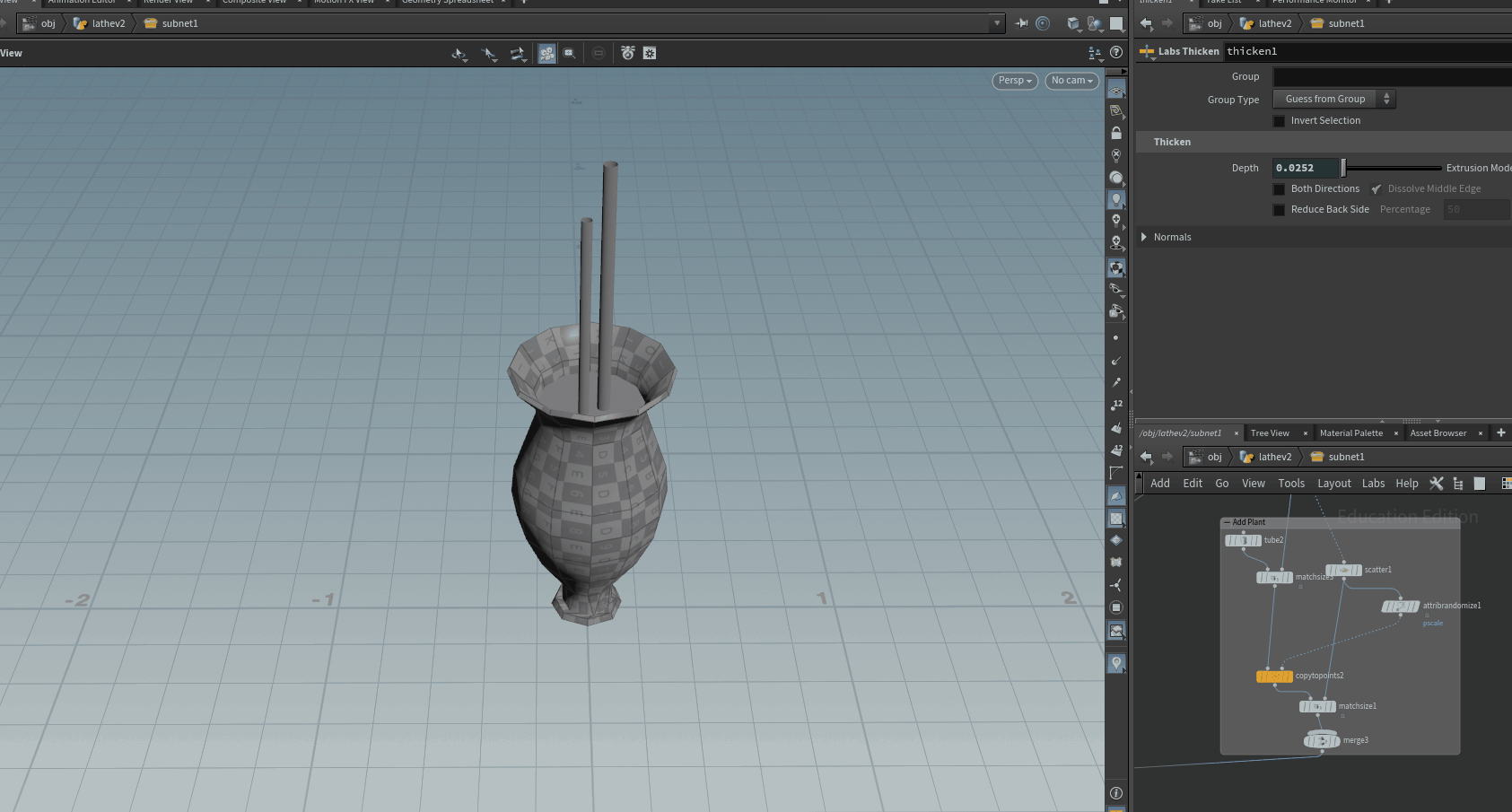
Task: Click the Depth value field 0.0252
Action: tap(1305, 168)
